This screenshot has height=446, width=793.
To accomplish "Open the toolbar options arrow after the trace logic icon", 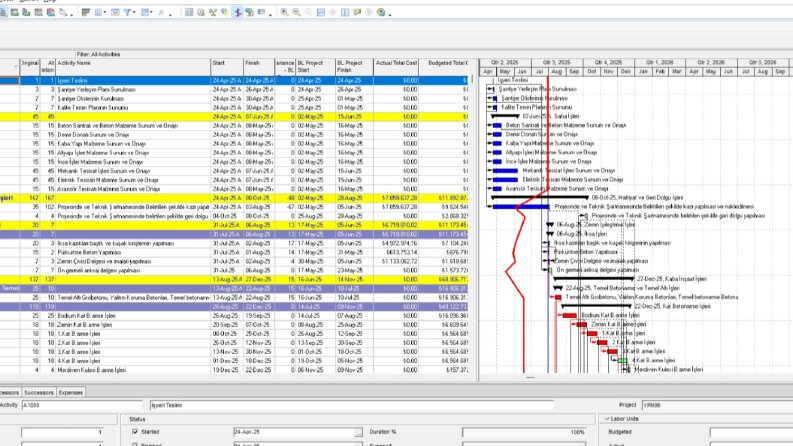I will 71,14.
